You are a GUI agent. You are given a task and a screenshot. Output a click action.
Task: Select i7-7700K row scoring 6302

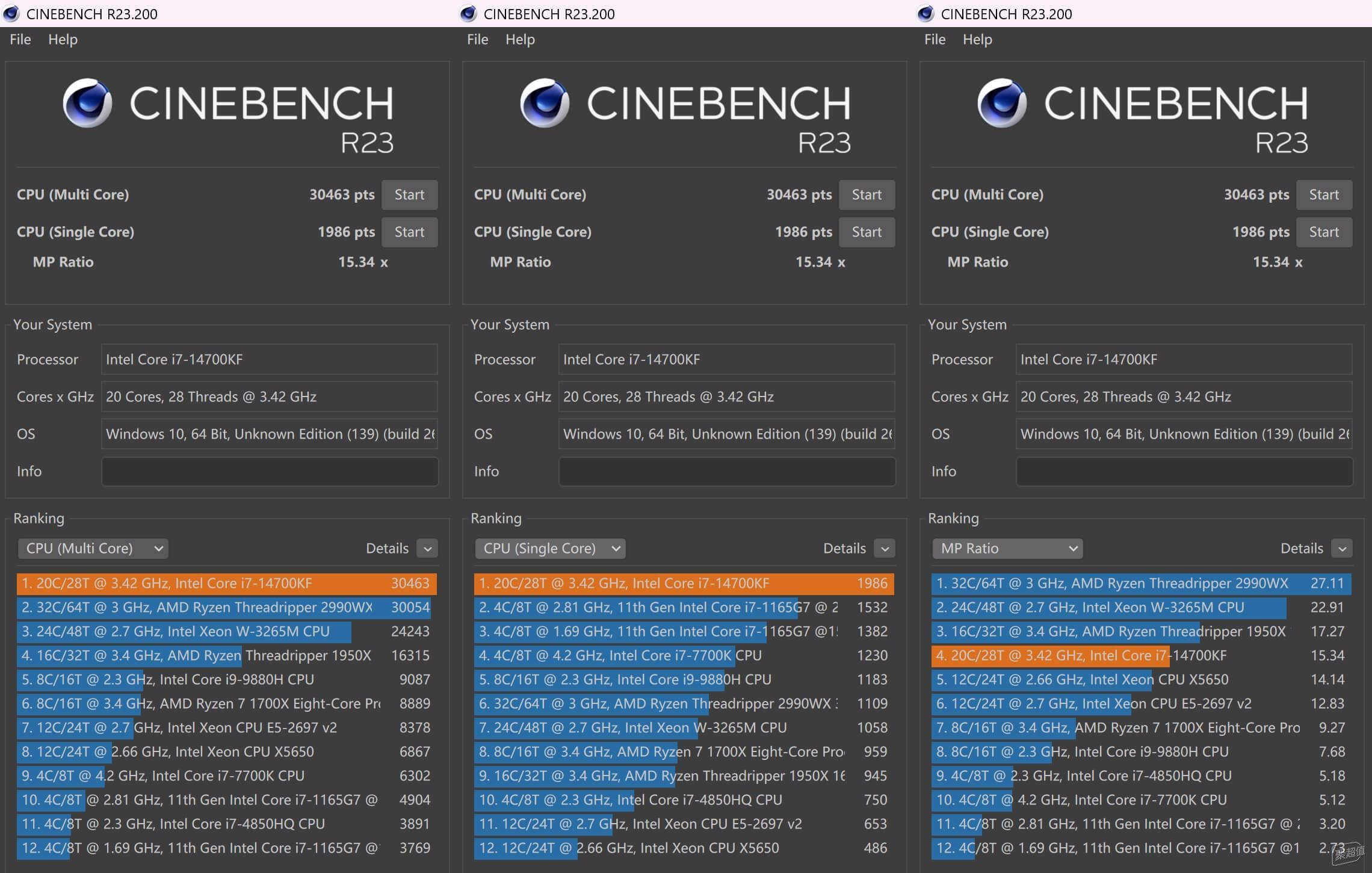point(227,776)
